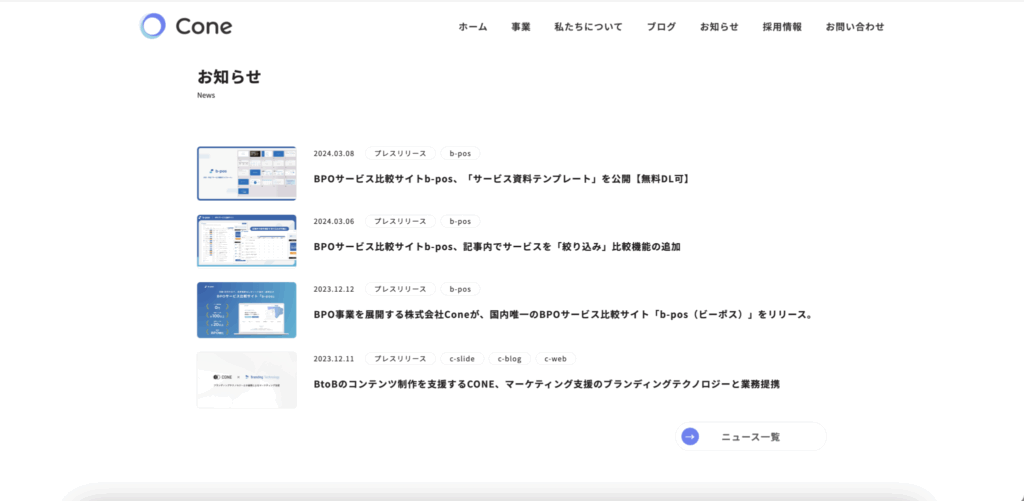Filter by the c-slide tag
Screen dimensions: 1024x501
[462, 358]
